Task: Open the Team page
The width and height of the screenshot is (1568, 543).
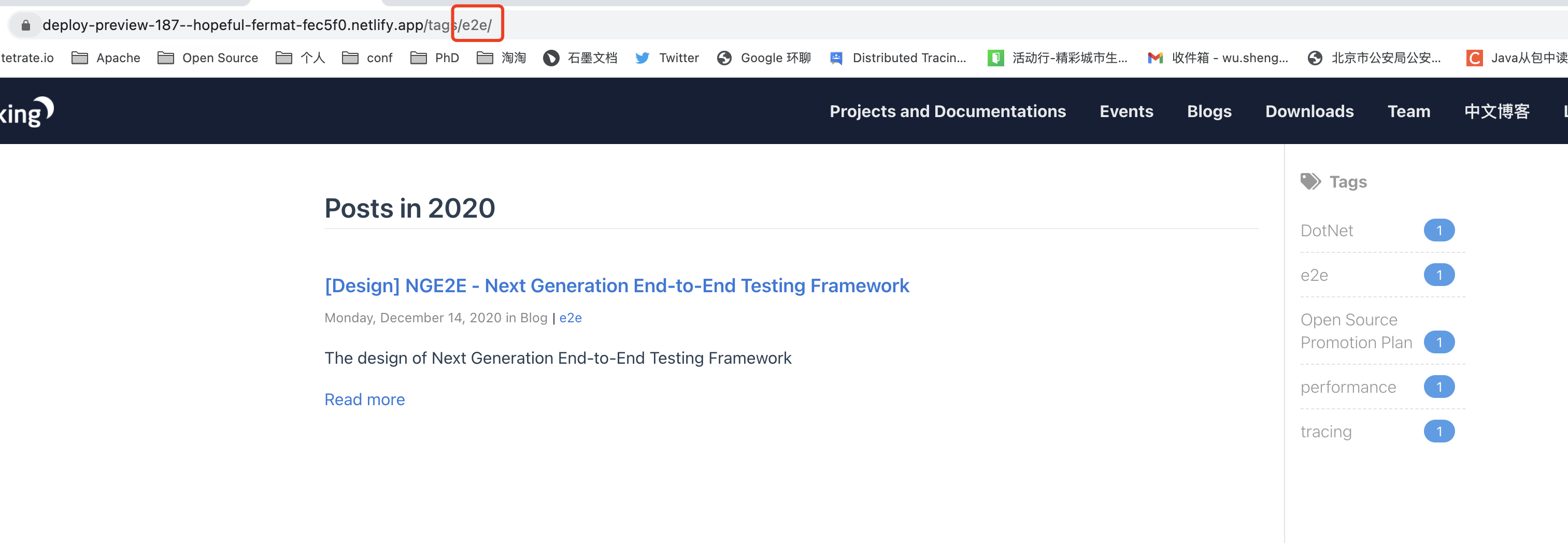Action: tap(1408, 111)
